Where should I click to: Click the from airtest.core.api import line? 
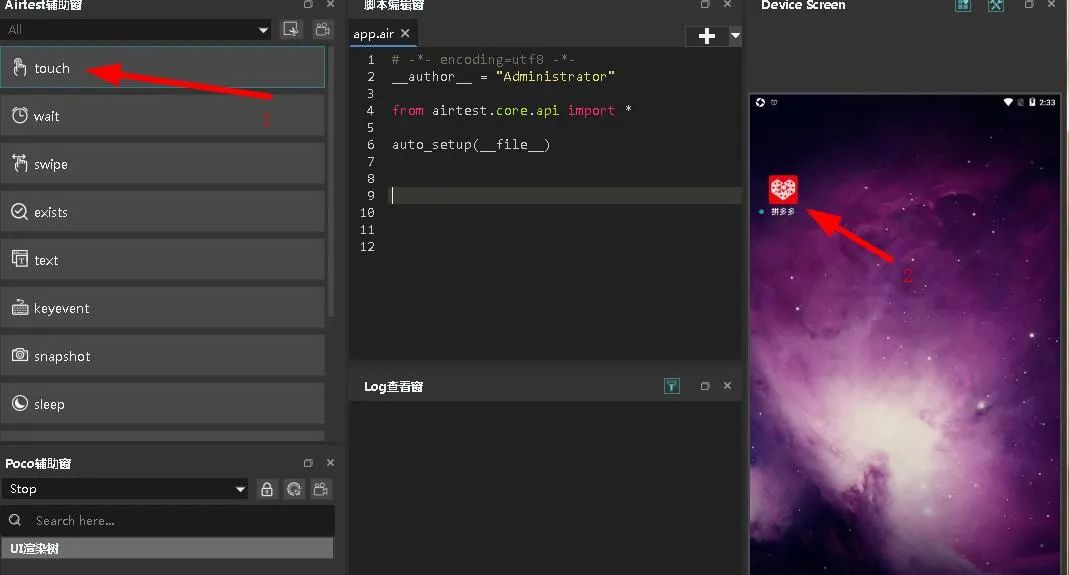click(x=512, y=110)
